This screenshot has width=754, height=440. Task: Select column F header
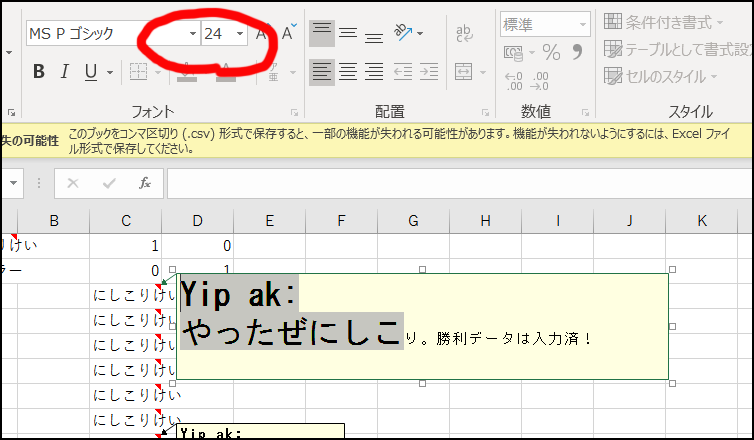[341, 221]
